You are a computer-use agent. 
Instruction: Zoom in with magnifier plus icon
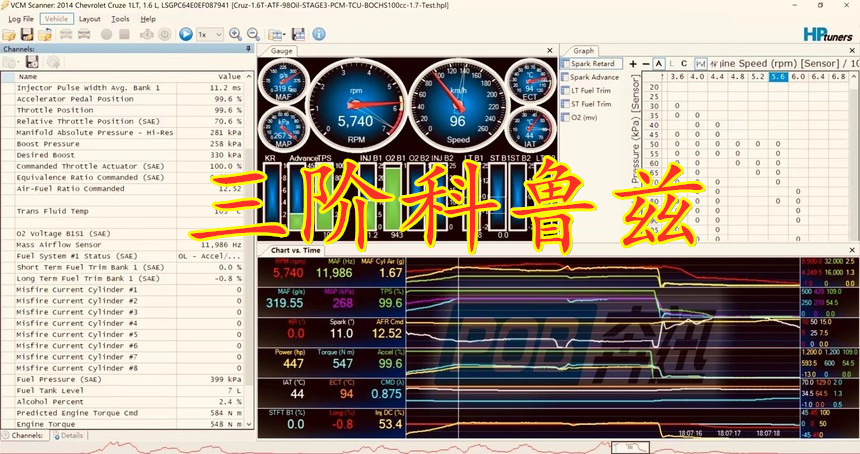(235, 35)
